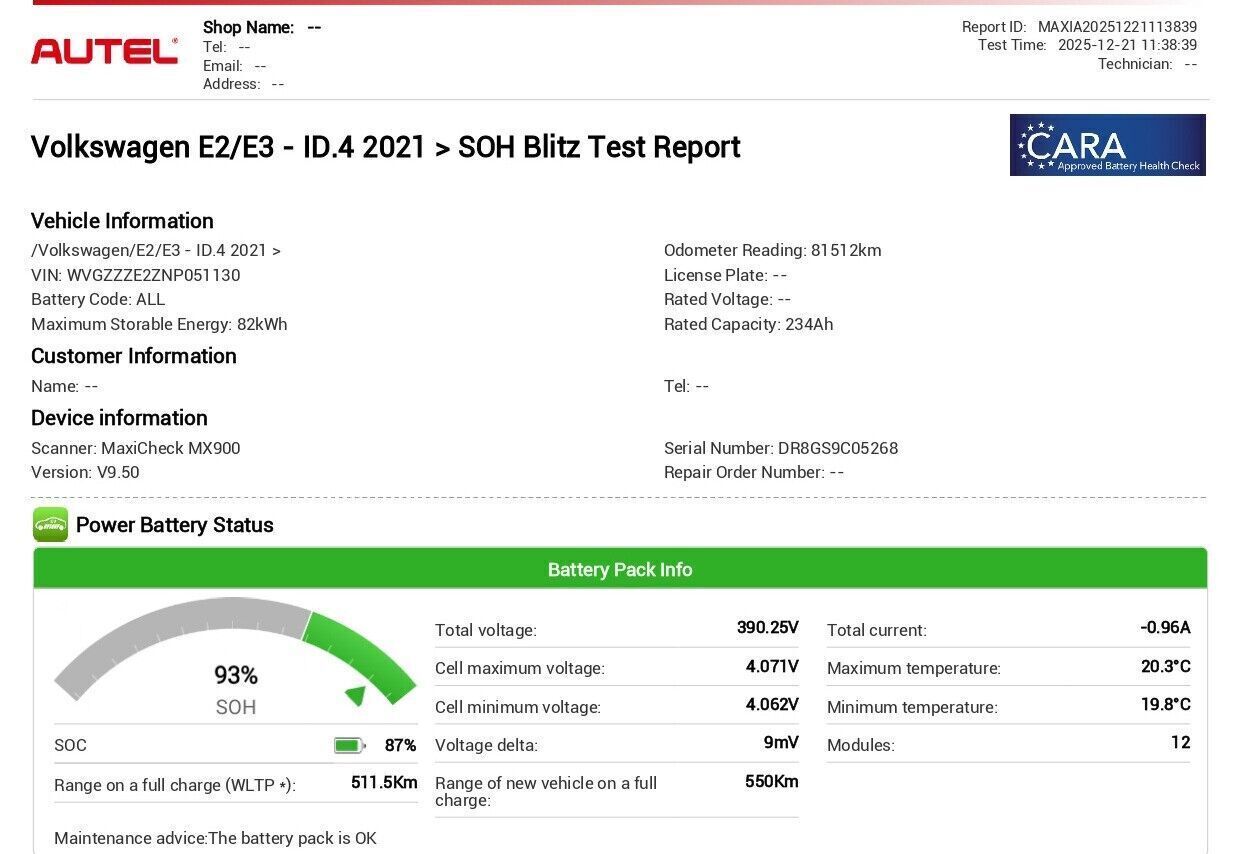1241x854 pixels.
Task: Click the Odometer Reading 81512km field
Action: (x=772, y=250)
